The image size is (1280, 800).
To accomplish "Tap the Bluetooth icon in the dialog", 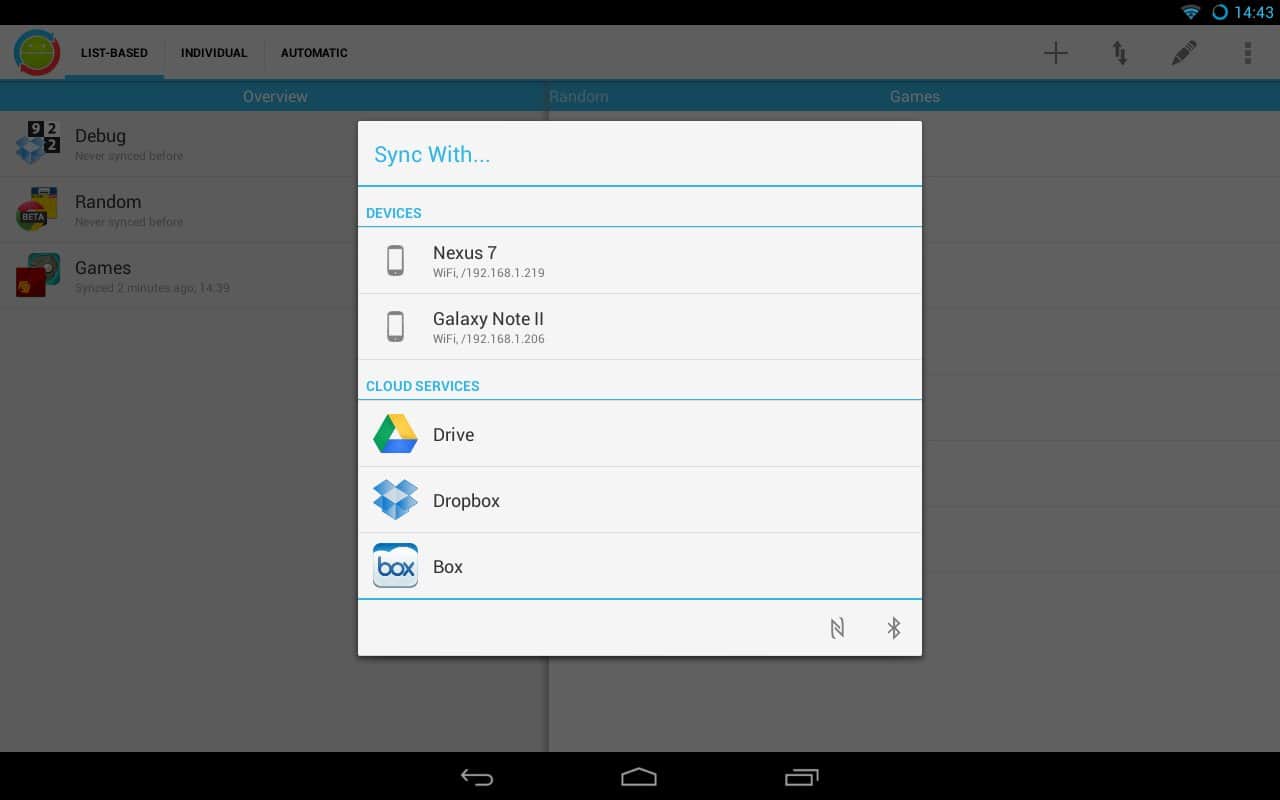I will point(894,628).
